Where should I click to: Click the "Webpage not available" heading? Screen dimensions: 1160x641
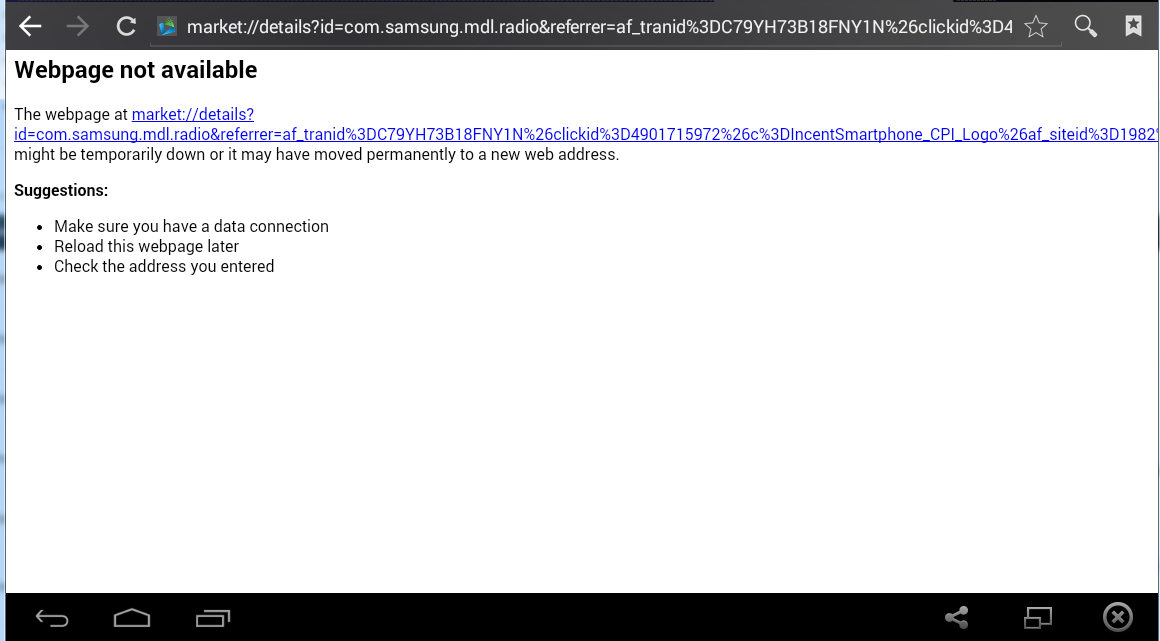(136, 70)
